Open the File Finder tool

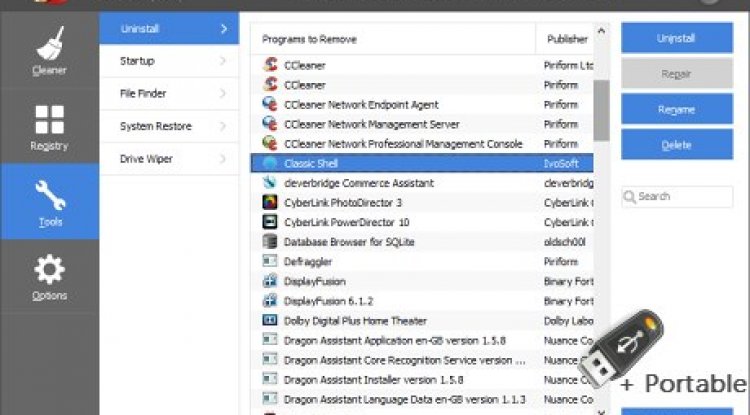pyautogui.click(x=168, y=94)
